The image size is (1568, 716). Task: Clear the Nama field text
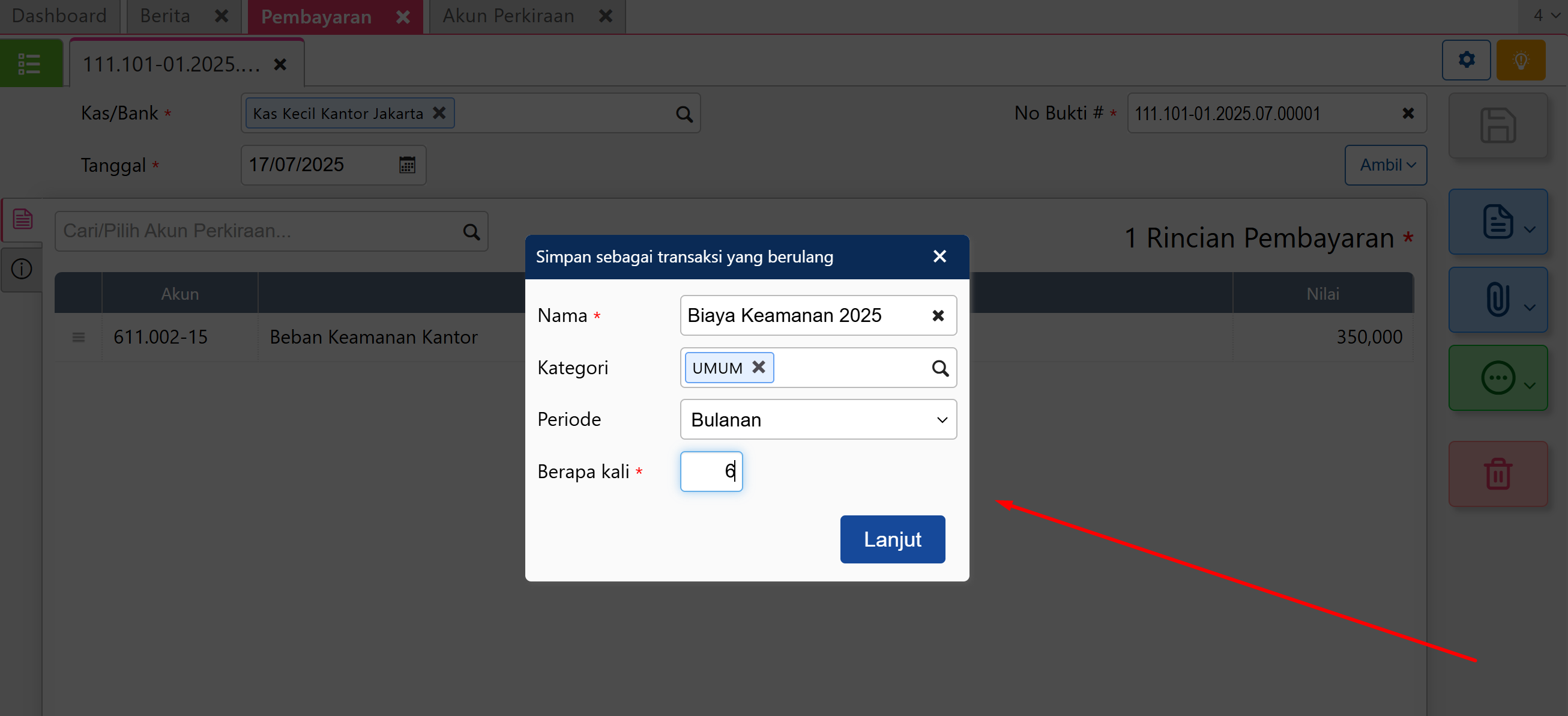click(938, 315)
